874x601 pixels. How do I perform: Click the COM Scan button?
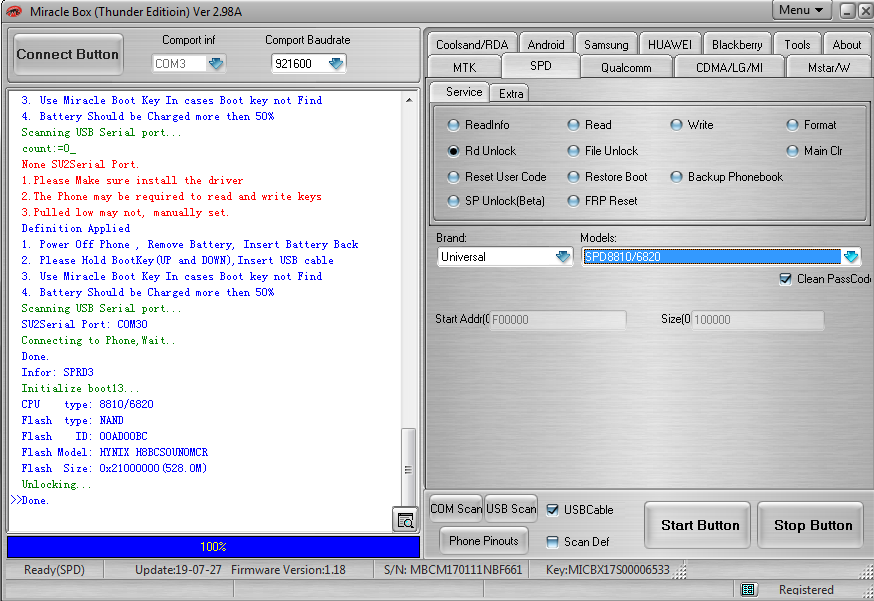[456, 508]
